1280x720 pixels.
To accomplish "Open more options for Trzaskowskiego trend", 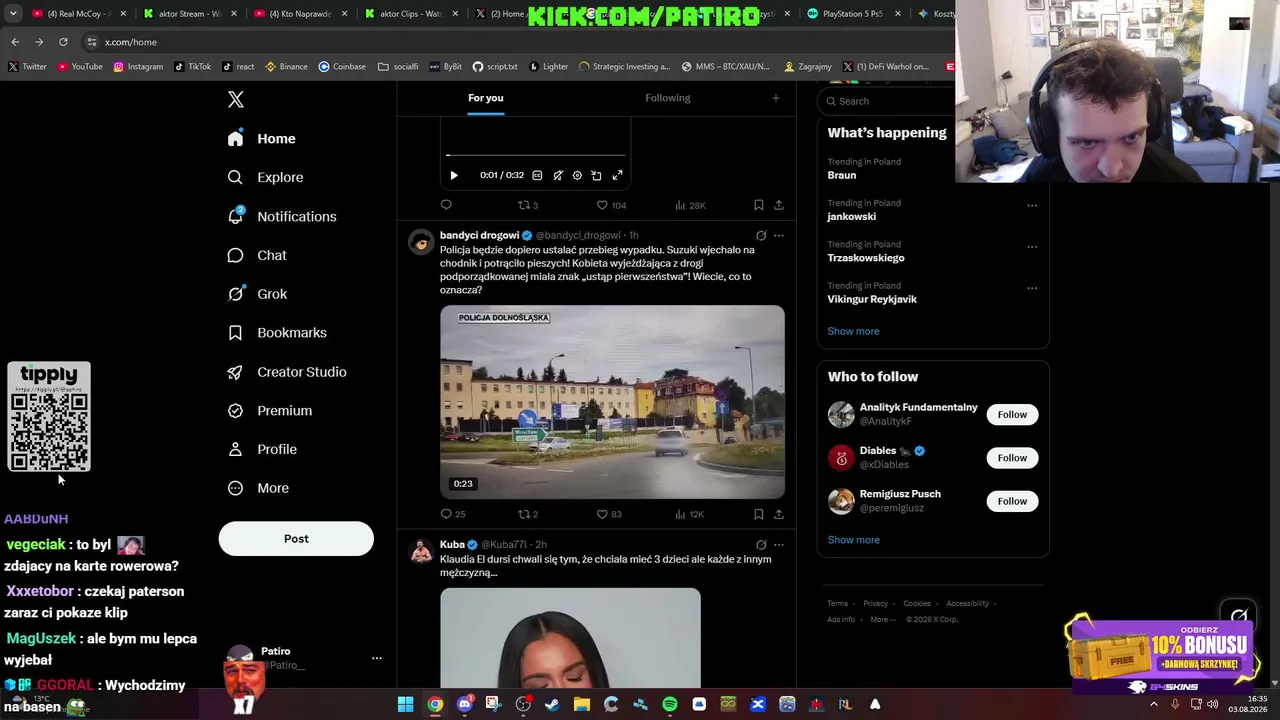I will click(1032, 247).
